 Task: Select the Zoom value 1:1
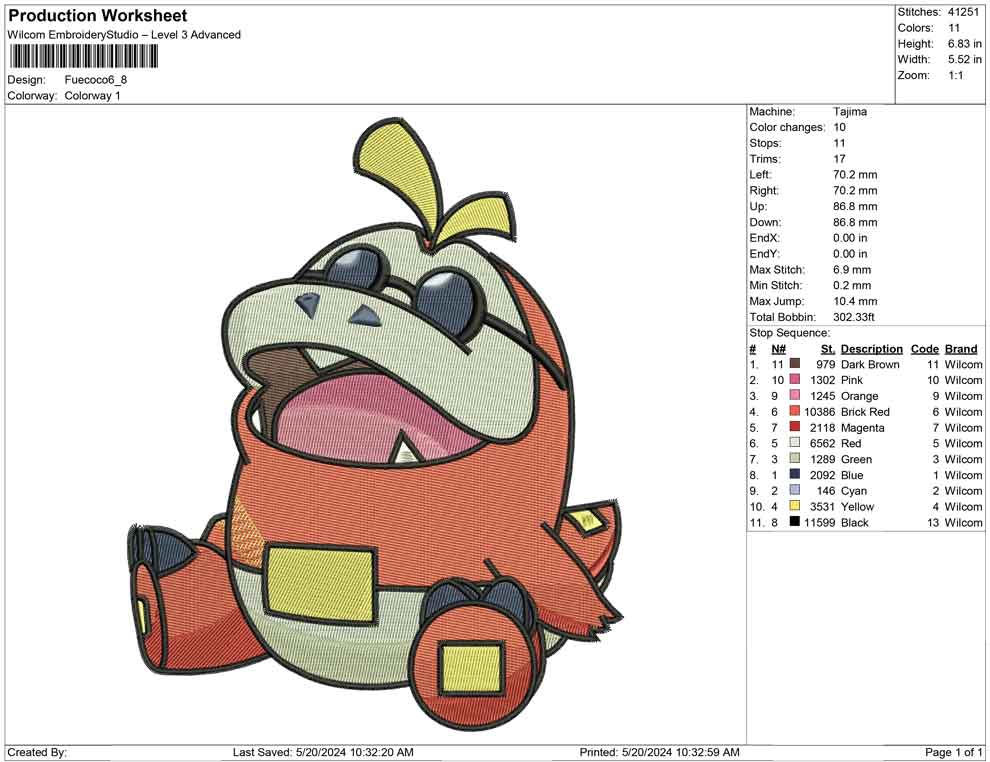[x=955, y=75]
